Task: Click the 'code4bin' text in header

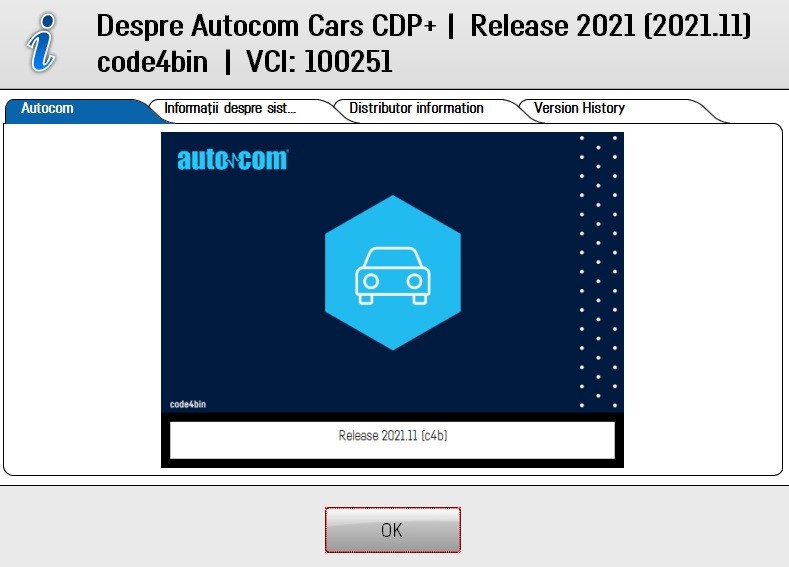Action: (152, 62)
